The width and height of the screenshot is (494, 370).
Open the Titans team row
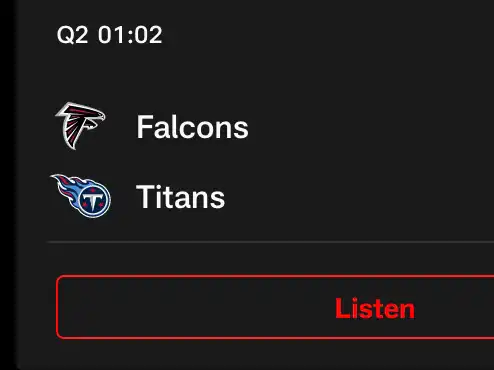coord(272,197)
